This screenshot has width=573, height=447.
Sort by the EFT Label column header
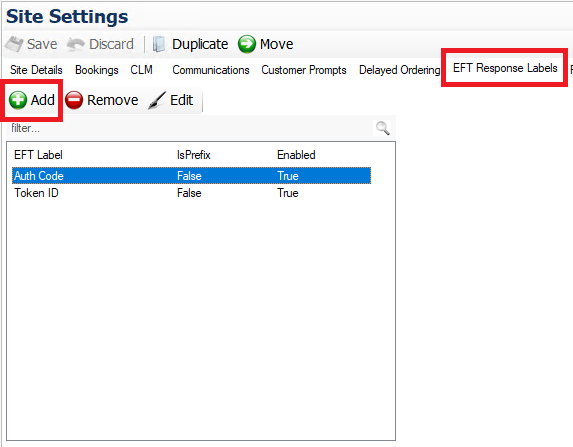coord(38,155)
